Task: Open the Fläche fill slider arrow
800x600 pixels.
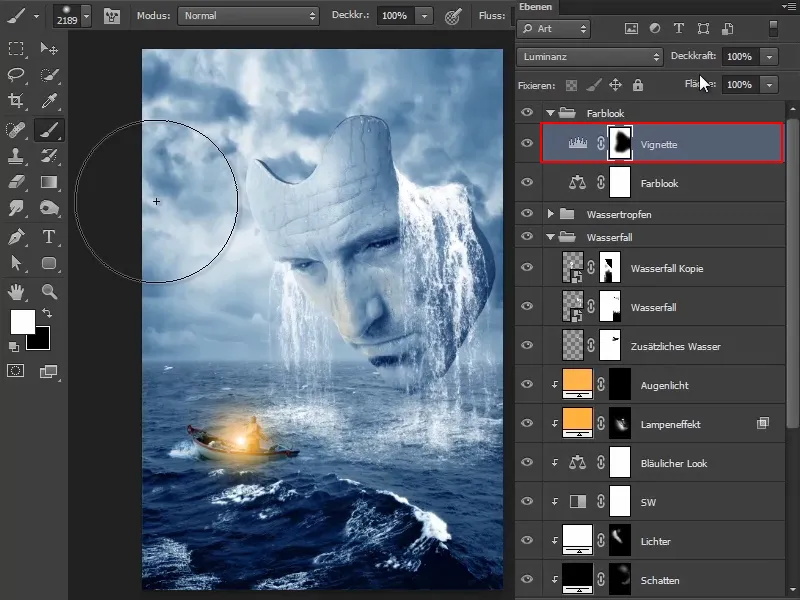Action: click(x=769, y=85)
